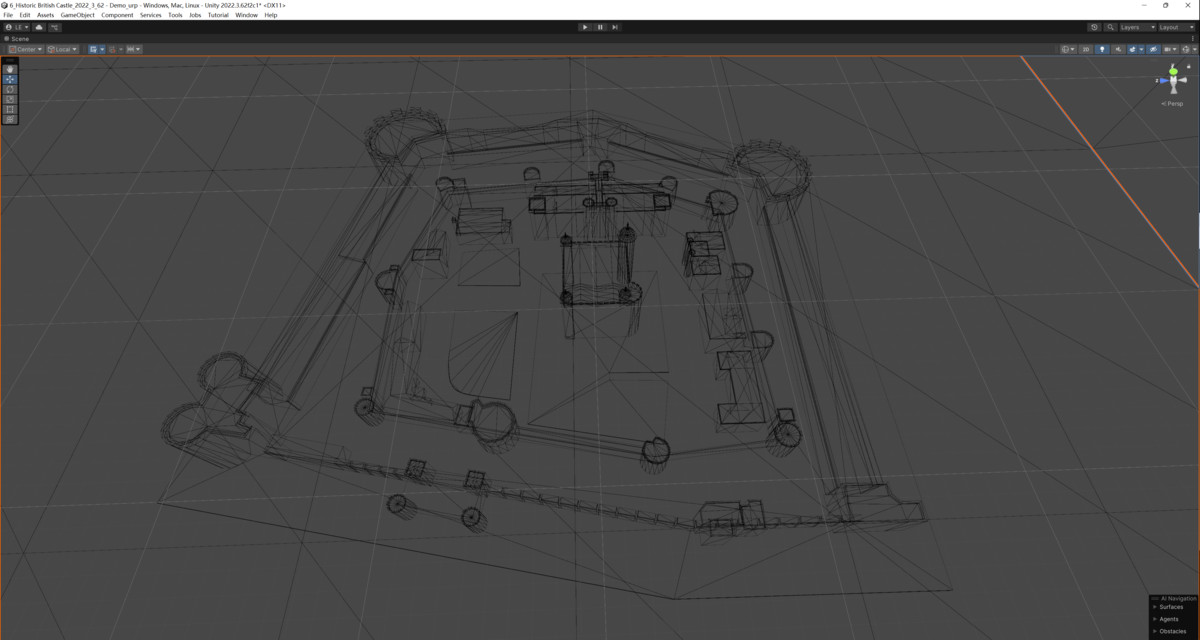Open the Unity Cloud dashboard icon
The width and height of the screenshot is (1200, 640).
(39, 27)
